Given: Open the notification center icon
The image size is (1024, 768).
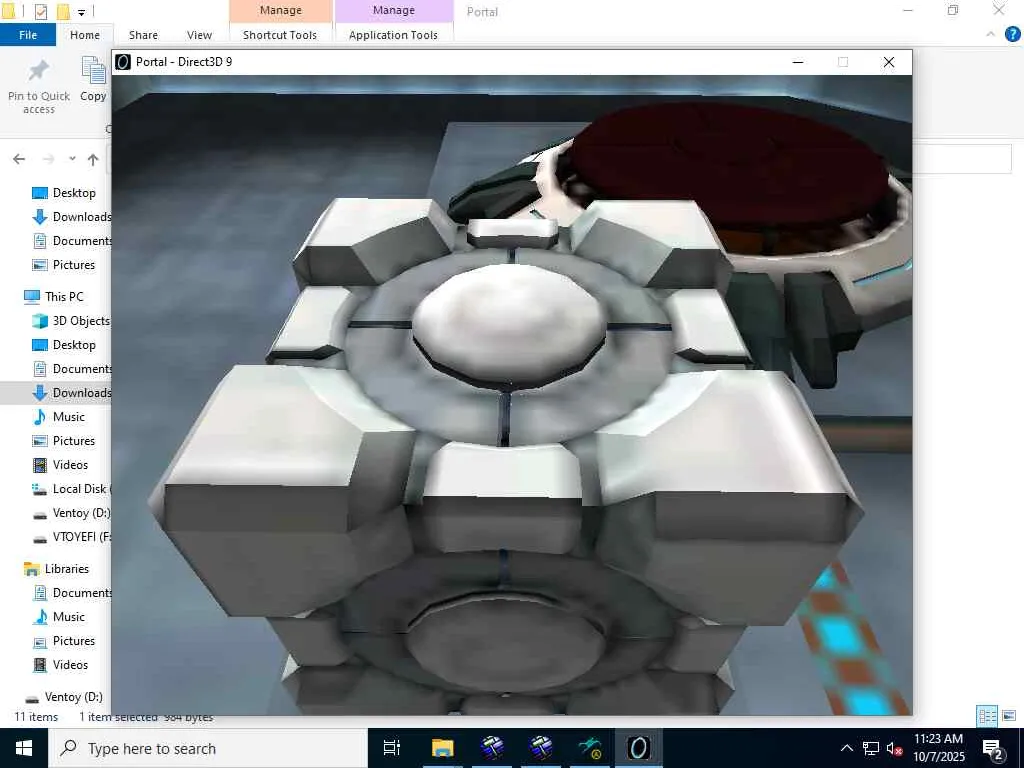Looking at the screenshot, I should (993, 749).
